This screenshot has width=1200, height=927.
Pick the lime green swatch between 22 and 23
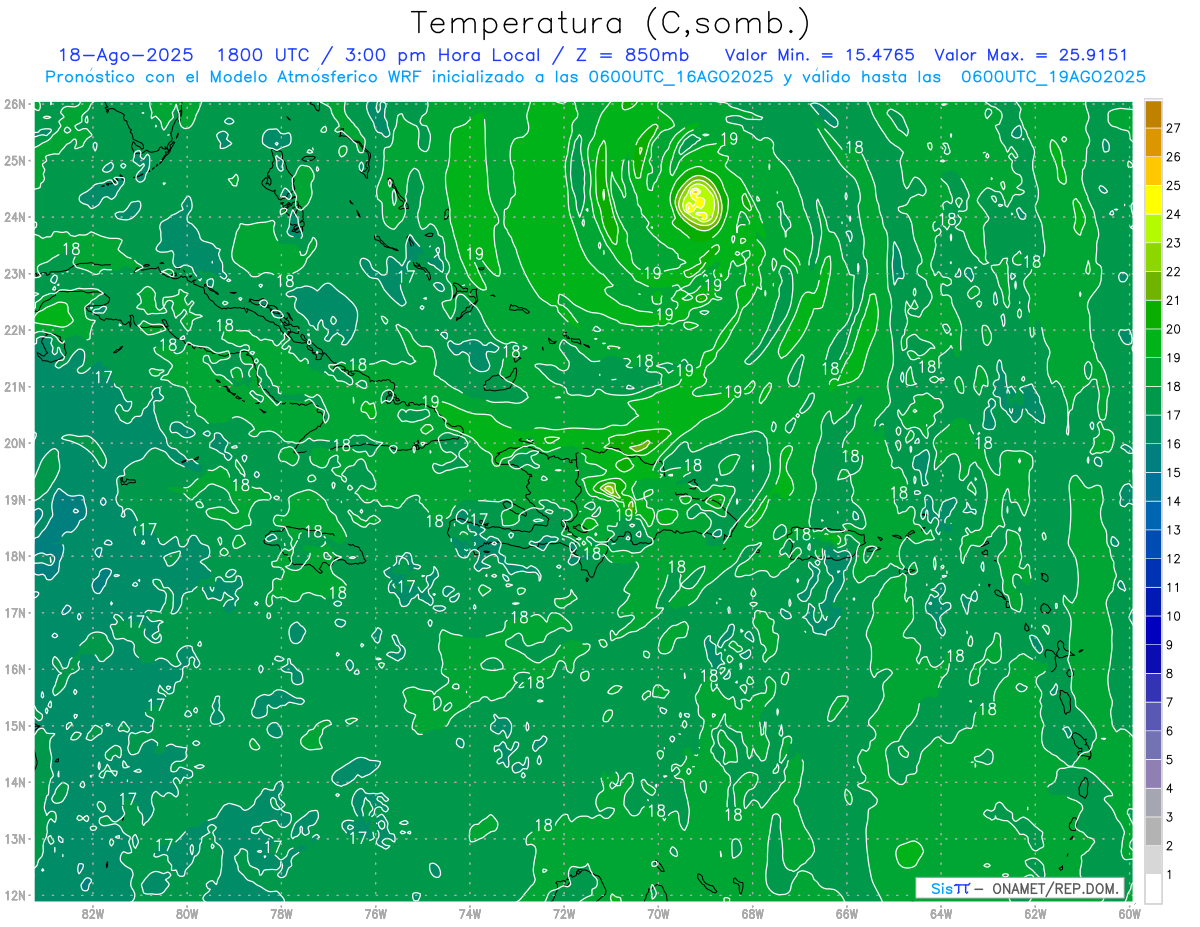(1154, 257)
